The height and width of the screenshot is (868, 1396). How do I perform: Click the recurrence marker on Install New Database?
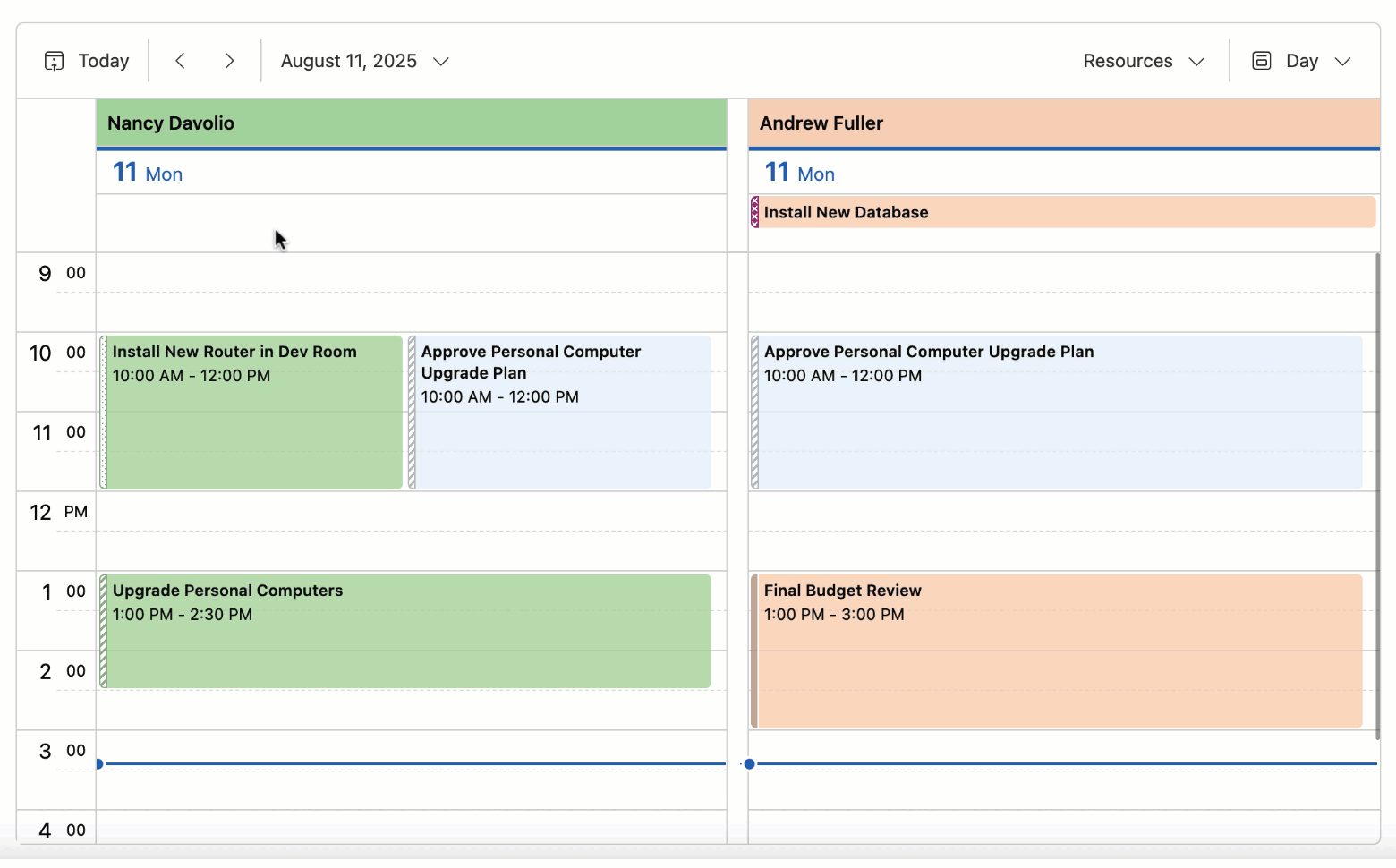tap(756, 212)
